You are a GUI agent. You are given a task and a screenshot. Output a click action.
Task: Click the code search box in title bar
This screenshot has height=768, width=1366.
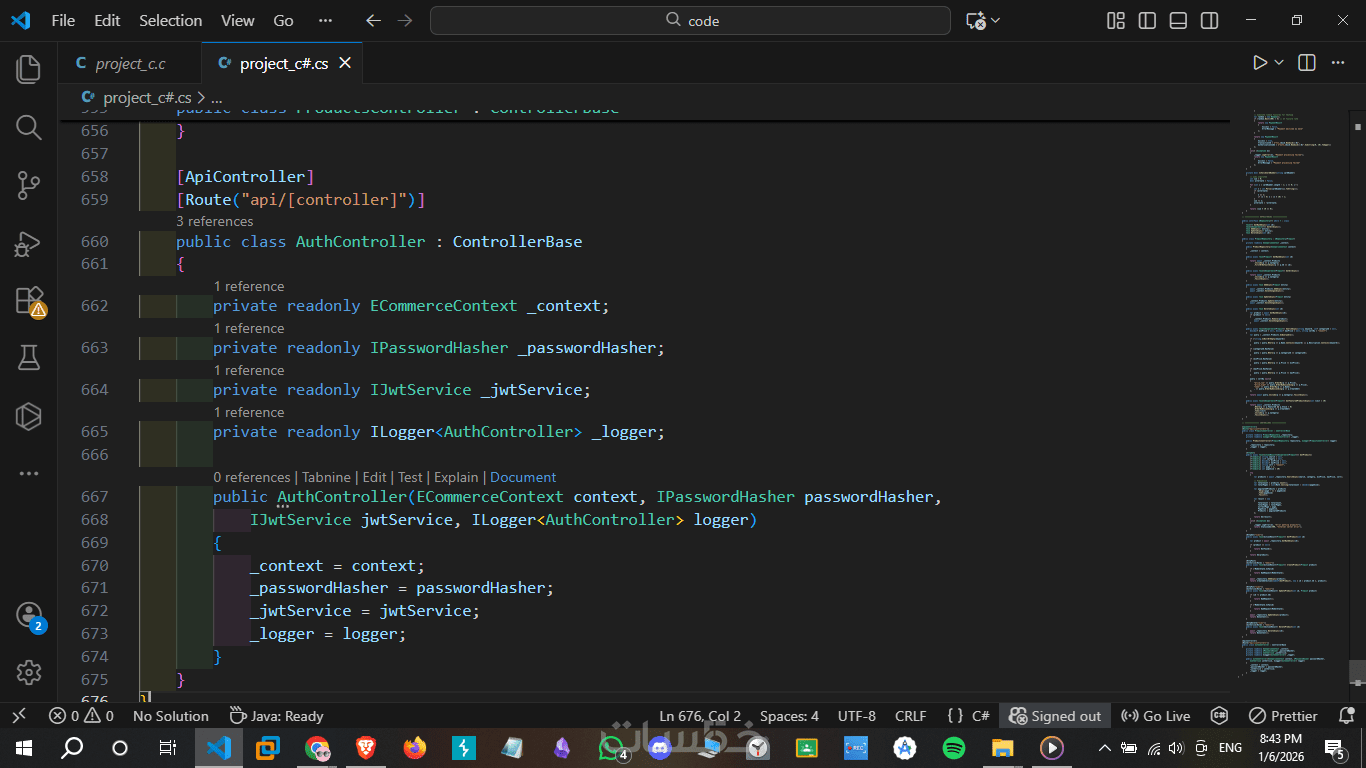pos(690,21)
